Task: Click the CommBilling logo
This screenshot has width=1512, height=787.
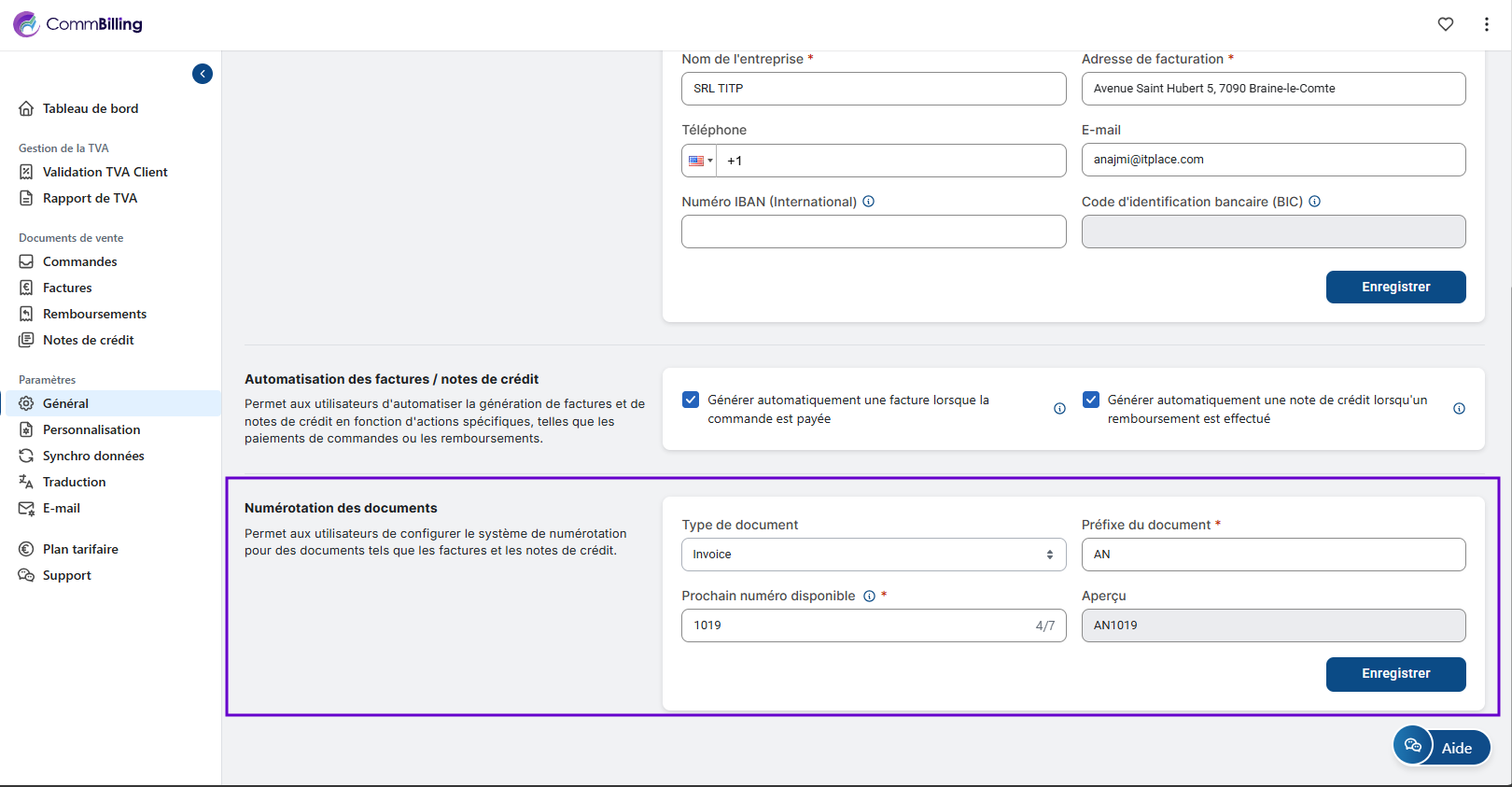Action: tap(78, 24)
